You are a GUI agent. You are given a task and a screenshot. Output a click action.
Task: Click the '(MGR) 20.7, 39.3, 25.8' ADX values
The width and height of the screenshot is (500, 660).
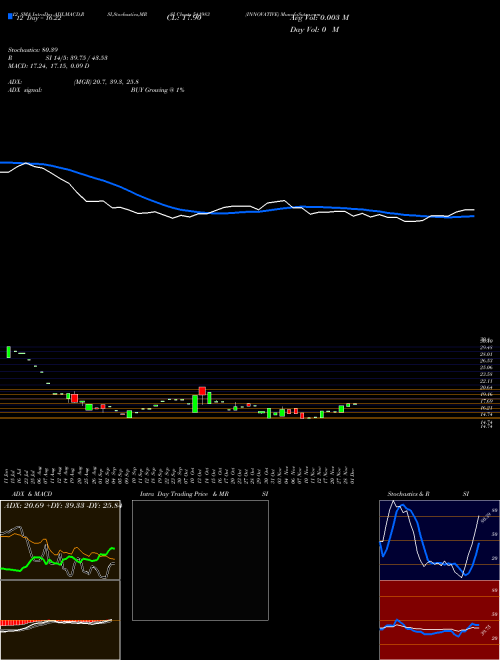pyautogui.click(x=106, y=82)
